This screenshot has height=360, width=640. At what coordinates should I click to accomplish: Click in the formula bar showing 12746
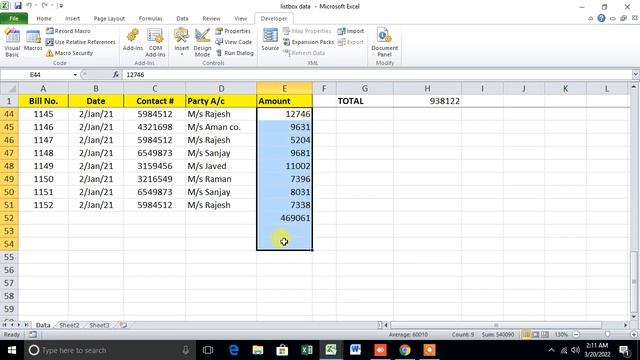[x=377, y=75]
